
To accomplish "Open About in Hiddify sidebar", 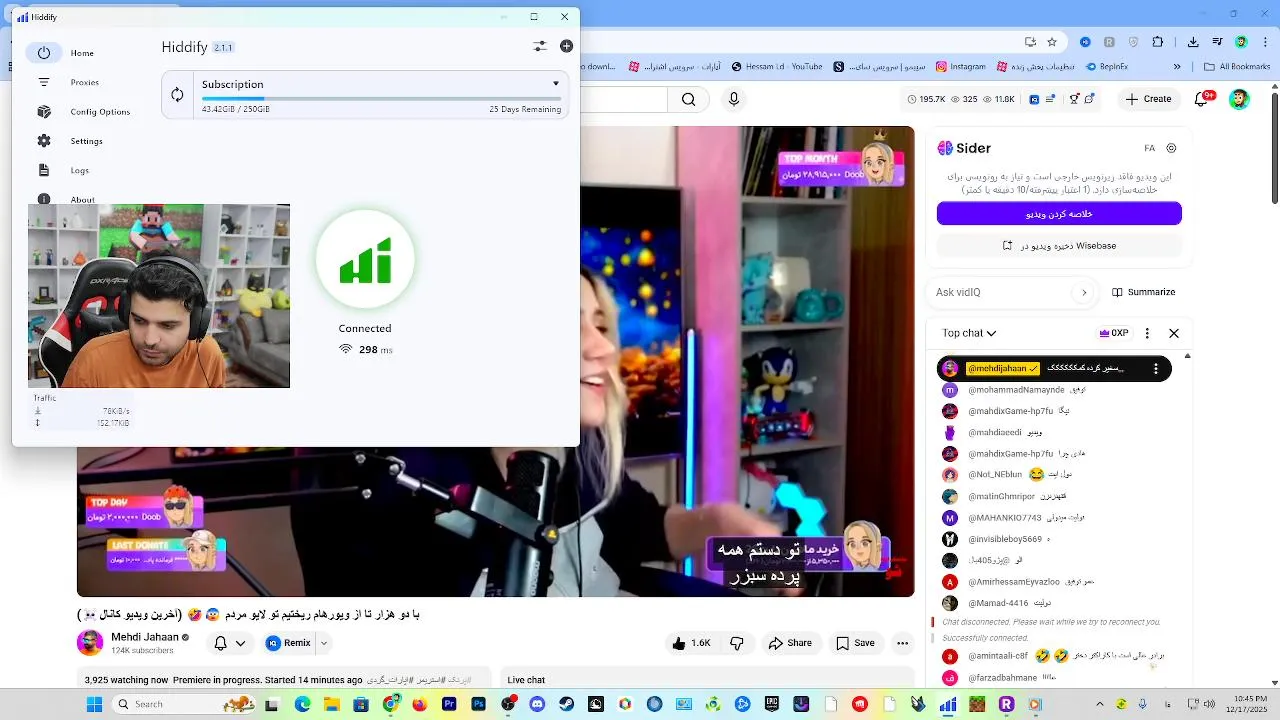I will tap(66, 199).
